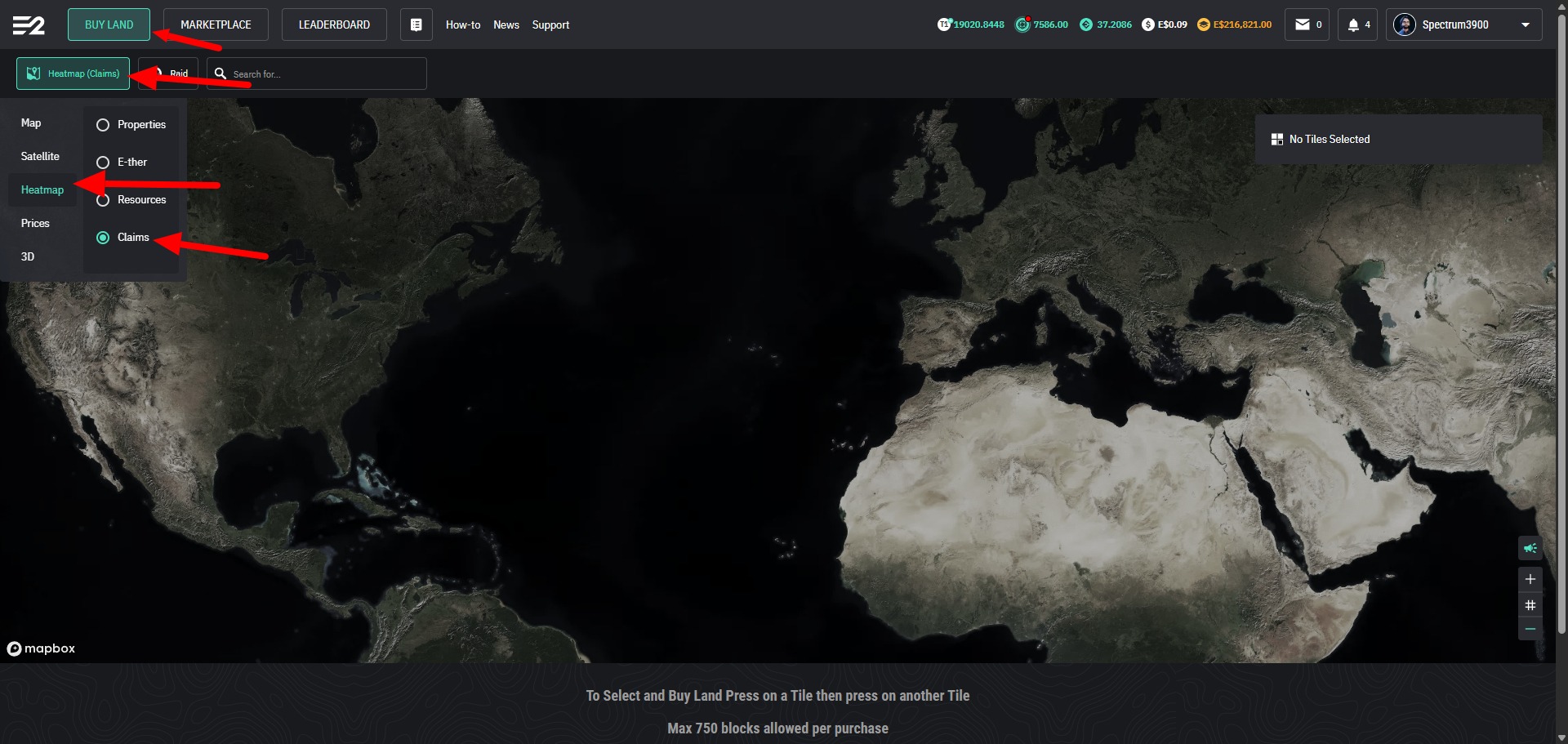Click the megaphone announcements icon
The width and height of the screenshot is (1568, 744).
pos(1530,548)
